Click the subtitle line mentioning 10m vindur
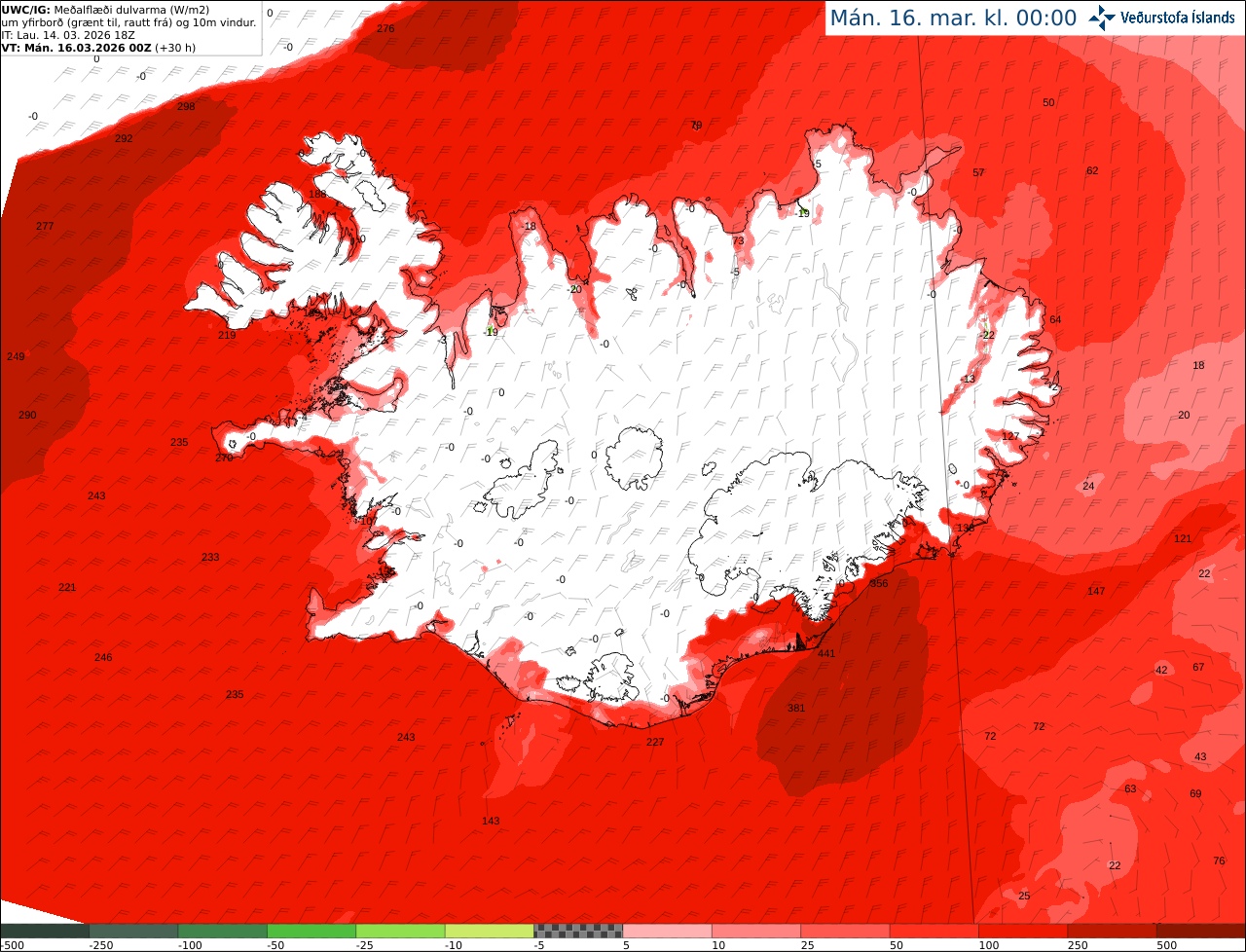This screenshot has height=952, width=1246. pos(128,22)
